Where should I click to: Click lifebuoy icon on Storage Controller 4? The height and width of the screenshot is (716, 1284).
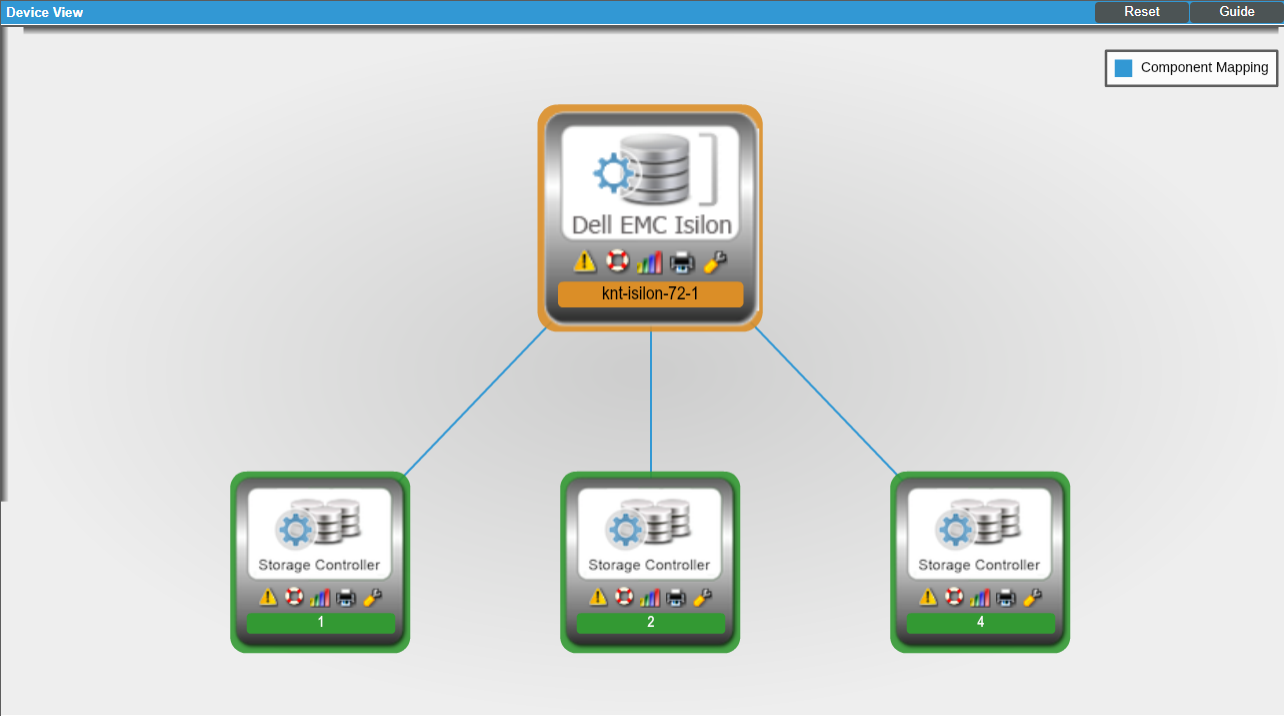pos(954,597)
